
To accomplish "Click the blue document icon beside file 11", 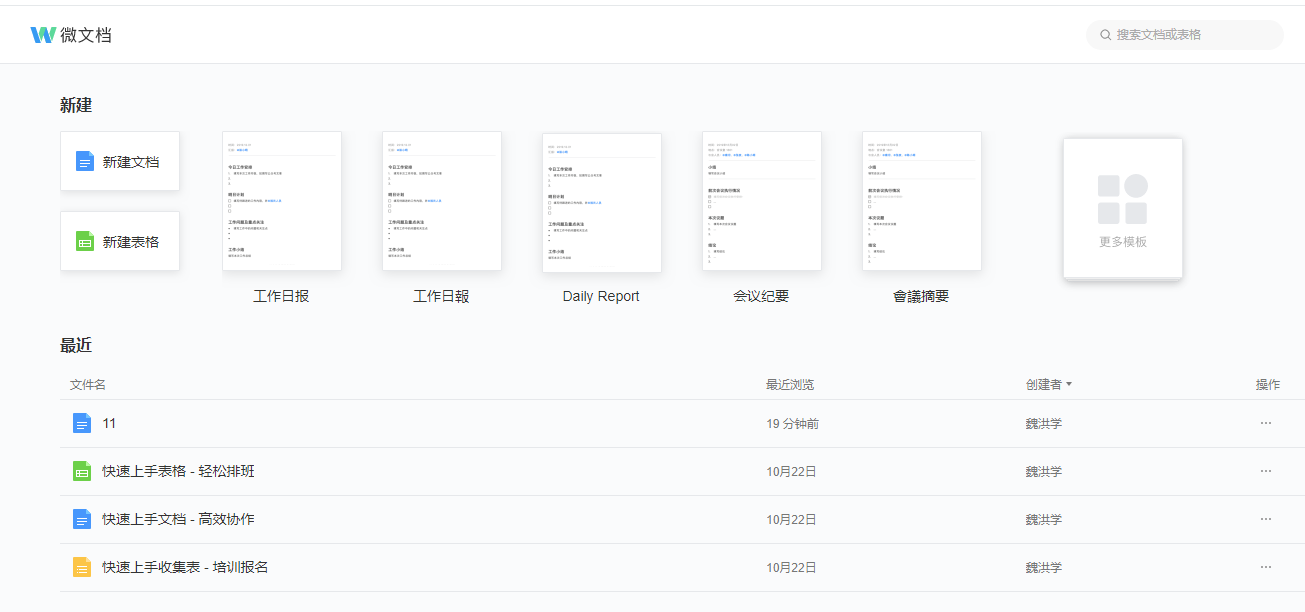I will tap(82, 422).
